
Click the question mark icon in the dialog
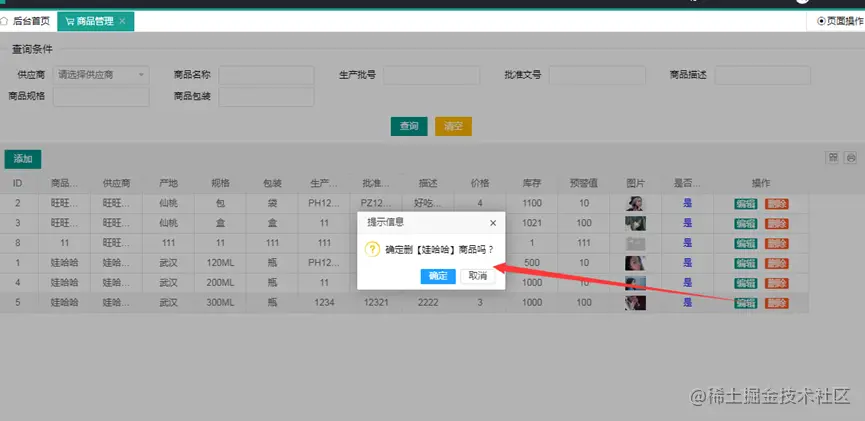[x=372, y=249]
